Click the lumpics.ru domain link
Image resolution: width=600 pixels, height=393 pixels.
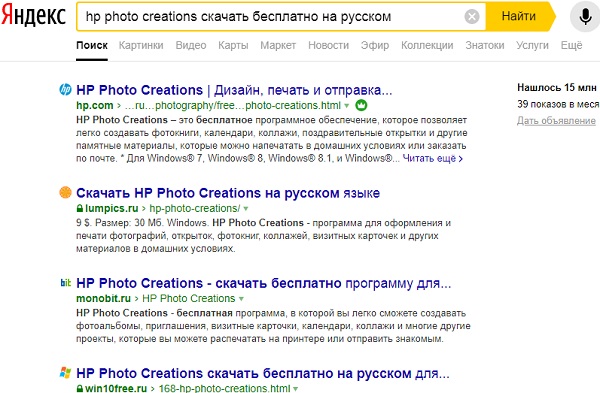pyautogui.click(x=111, y=209)
